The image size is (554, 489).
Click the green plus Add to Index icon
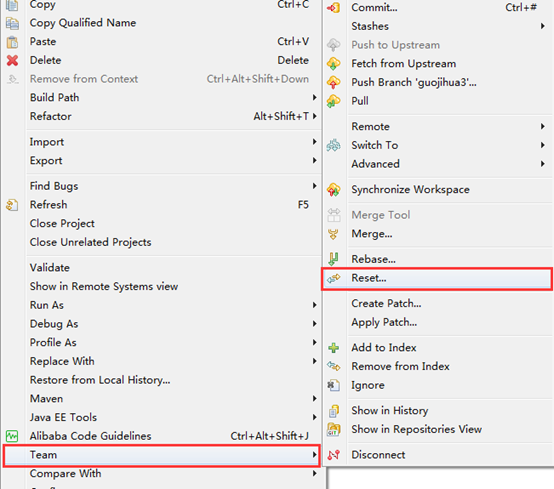point(334,348)
